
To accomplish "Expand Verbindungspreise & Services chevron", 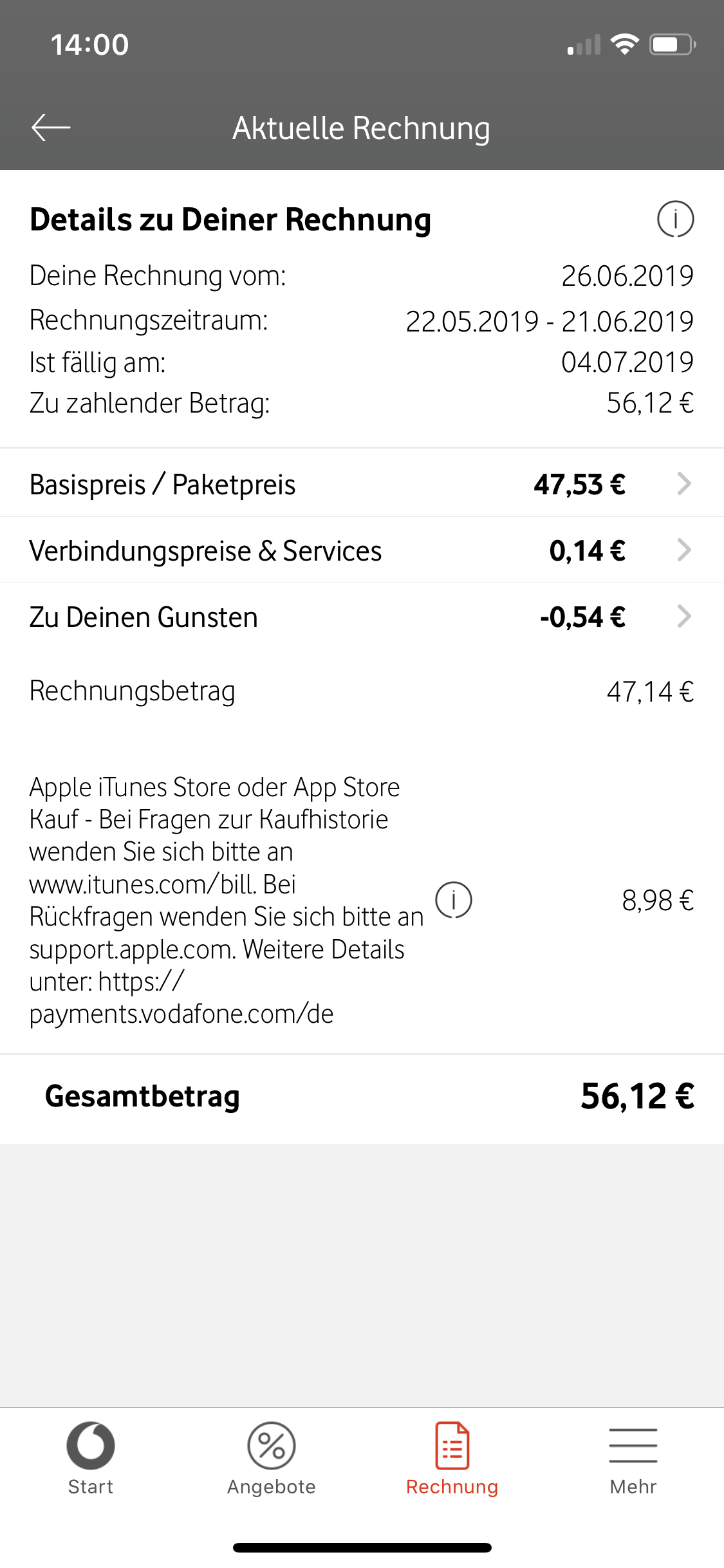I will tap(684, 550).
